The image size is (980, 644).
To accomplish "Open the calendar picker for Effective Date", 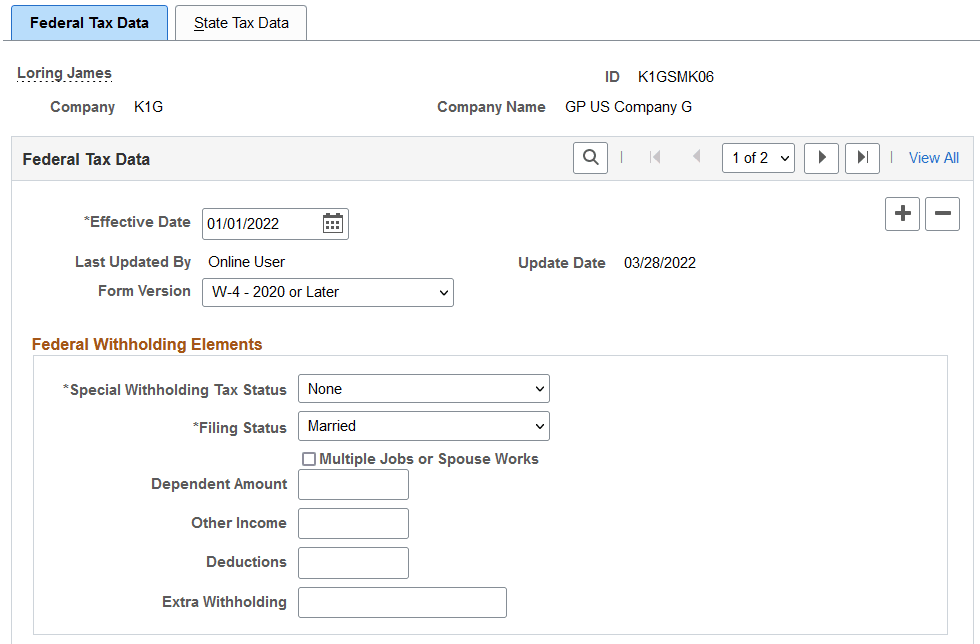I will [334, 223].
